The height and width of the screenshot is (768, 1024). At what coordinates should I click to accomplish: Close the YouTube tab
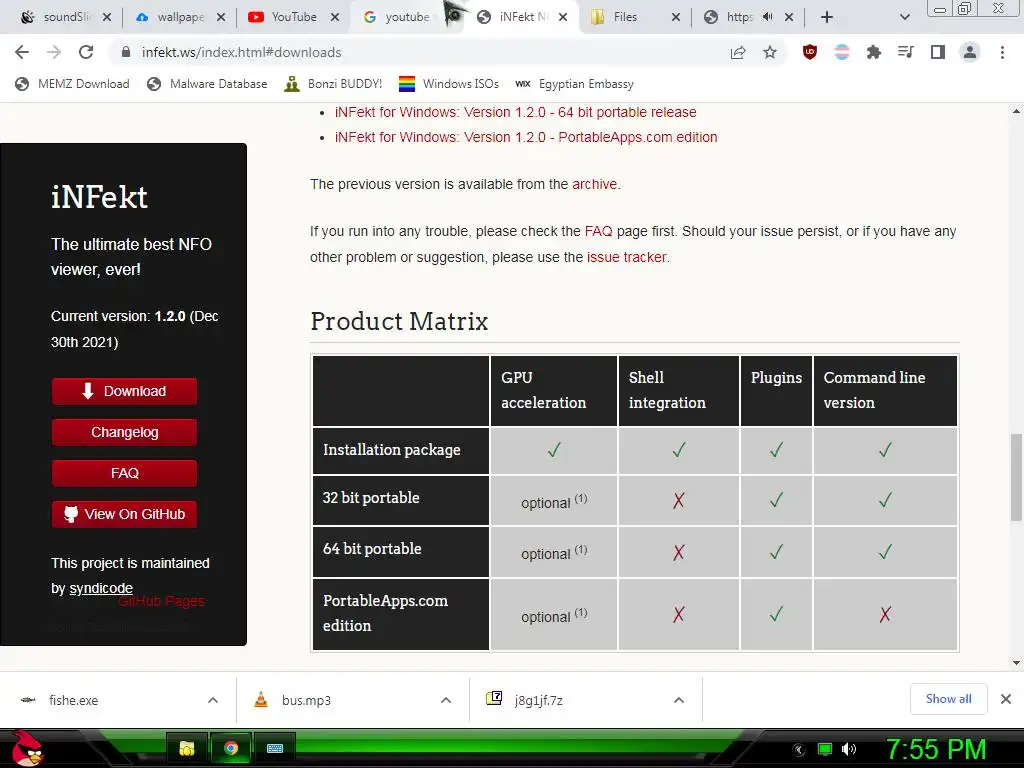pyautogui.click(x=335, y=17)
